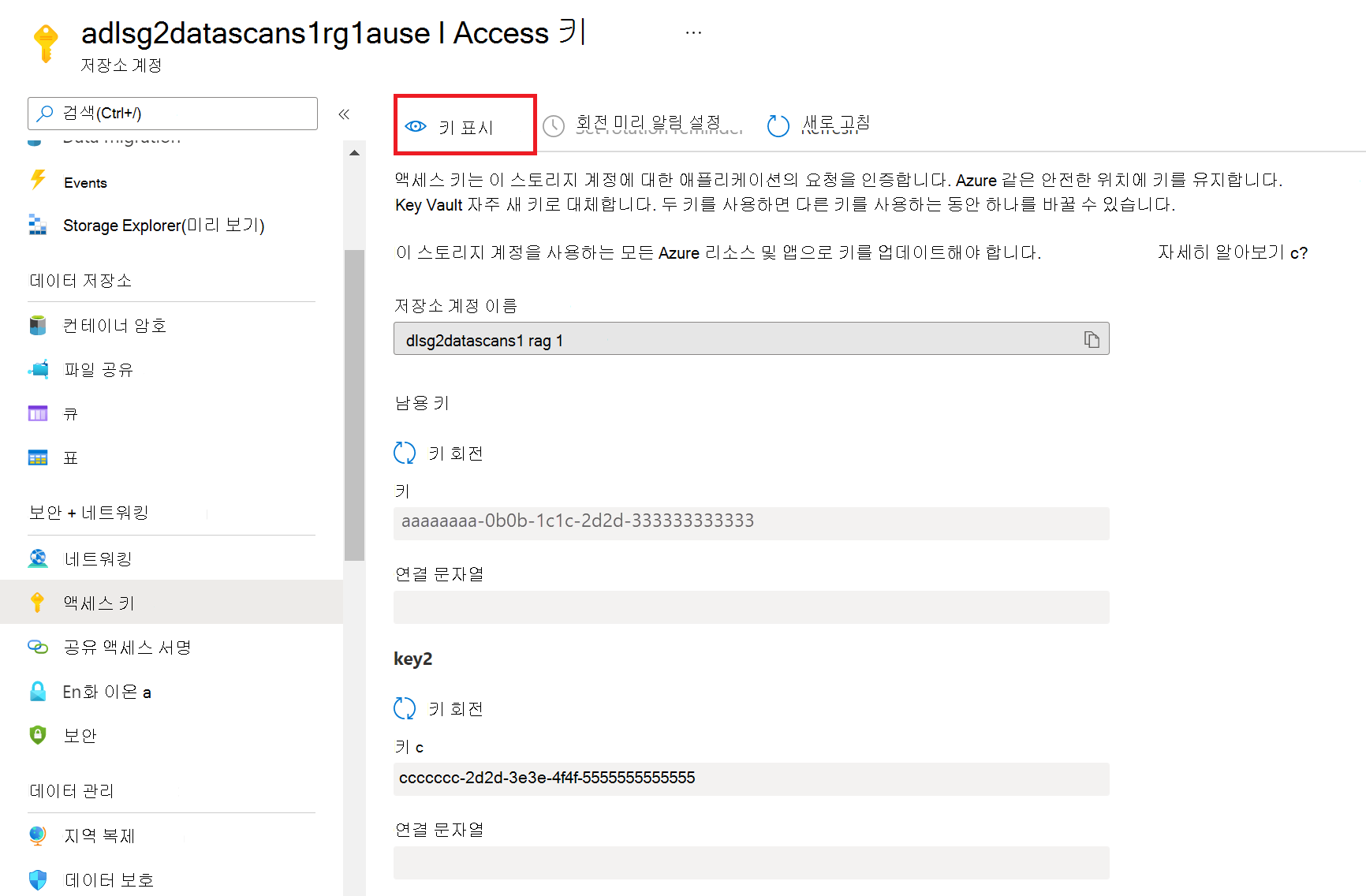Click the copy icon beside storage account name

[x=1092, y=339]
